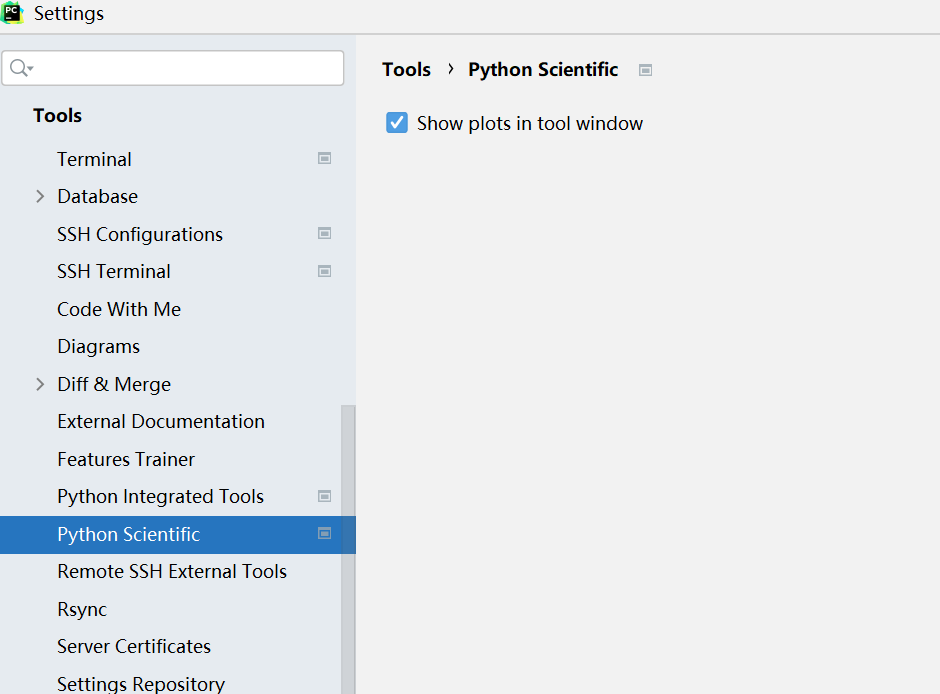This screenshot has width=940, height=694.
Task: Expand the Diff & Merge node
Action: 40,384
